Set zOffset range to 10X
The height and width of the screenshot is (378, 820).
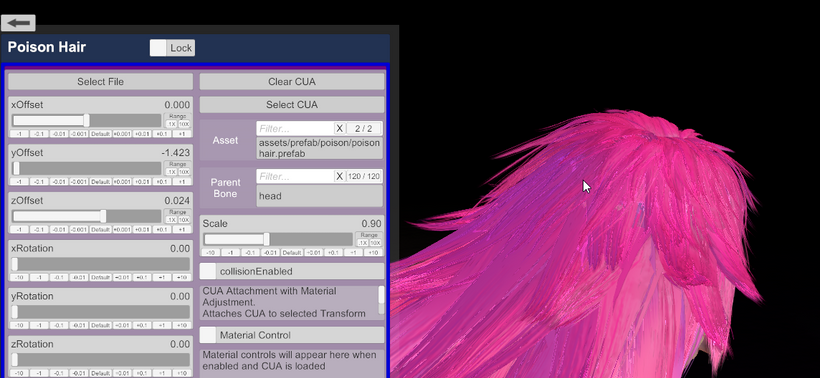(184, 220)
